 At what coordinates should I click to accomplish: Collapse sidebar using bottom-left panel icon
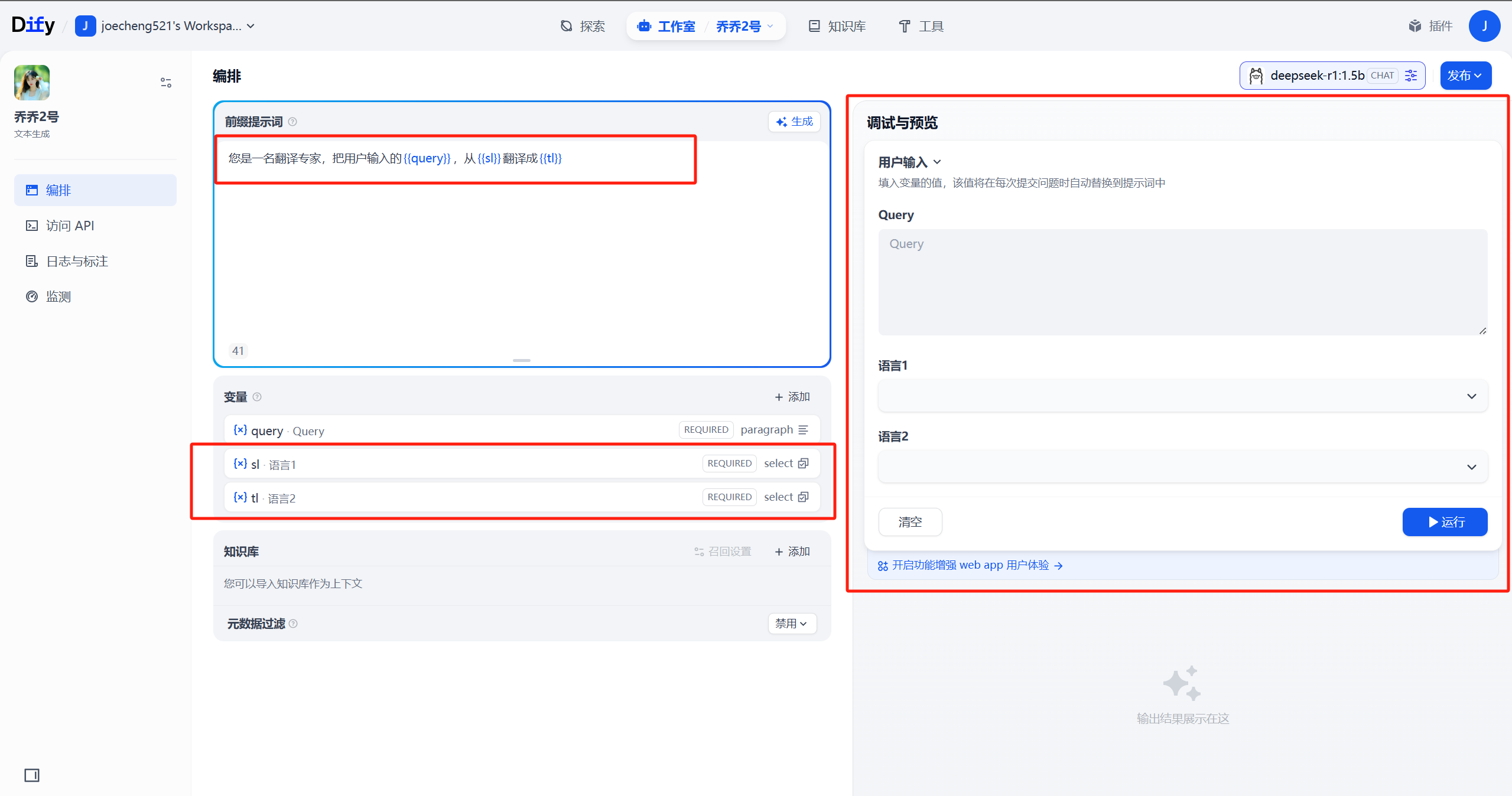pos(32,775)
